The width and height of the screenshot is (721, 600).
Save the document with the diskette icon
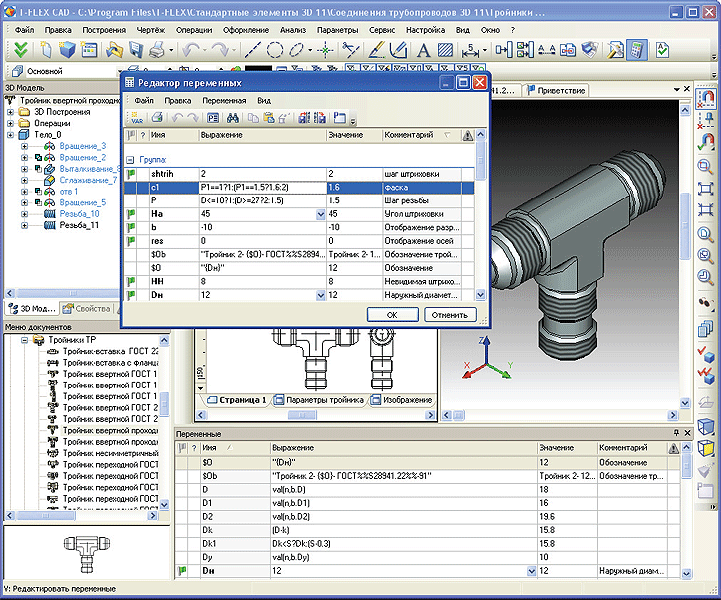(136, 50)
